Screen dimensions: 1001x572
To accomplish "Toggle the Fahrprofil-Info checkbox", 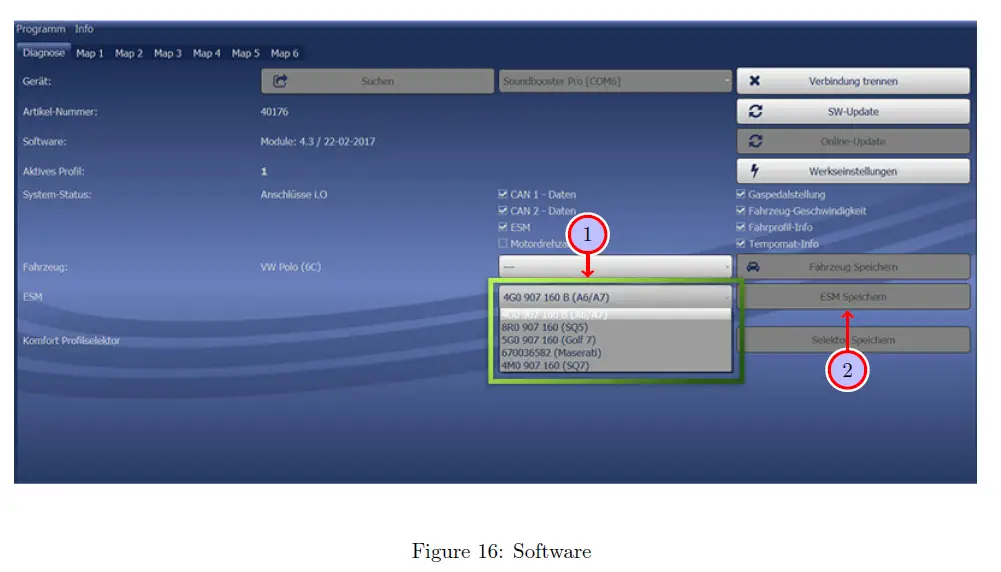I will click(x=741, y=227).
